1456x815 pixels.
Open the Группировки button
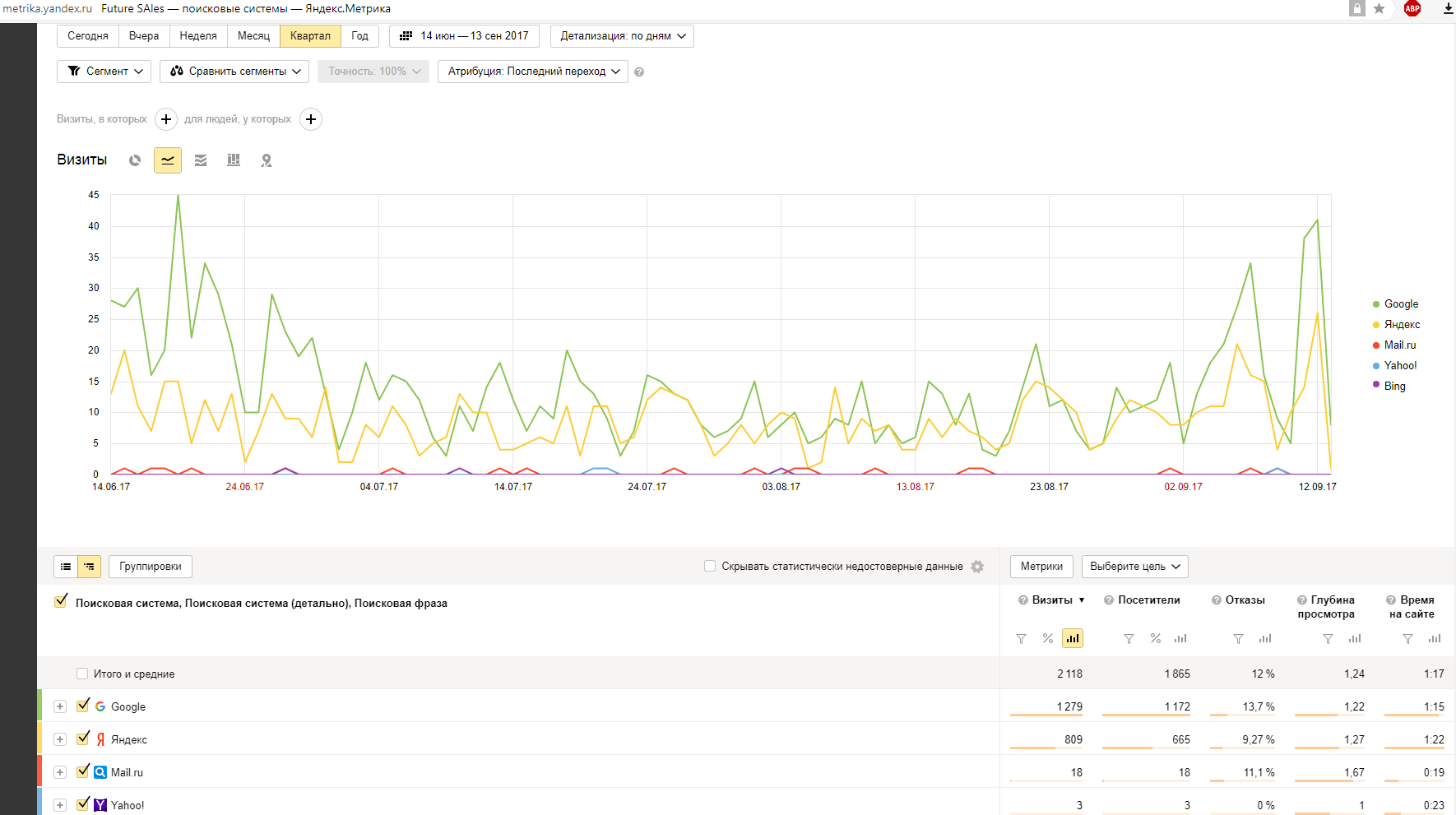point(151,567)
